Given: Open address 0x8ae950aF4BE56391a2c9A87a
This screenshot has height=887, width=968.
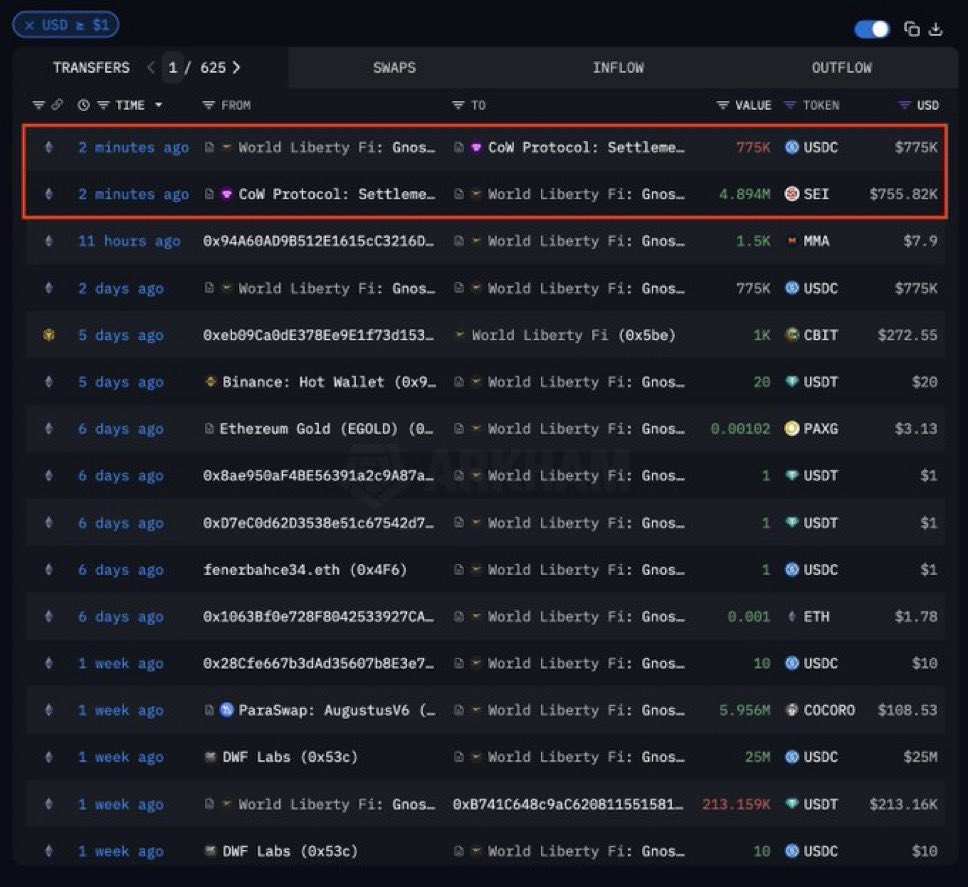Looking at the screenshot, I should pos(319,476).
